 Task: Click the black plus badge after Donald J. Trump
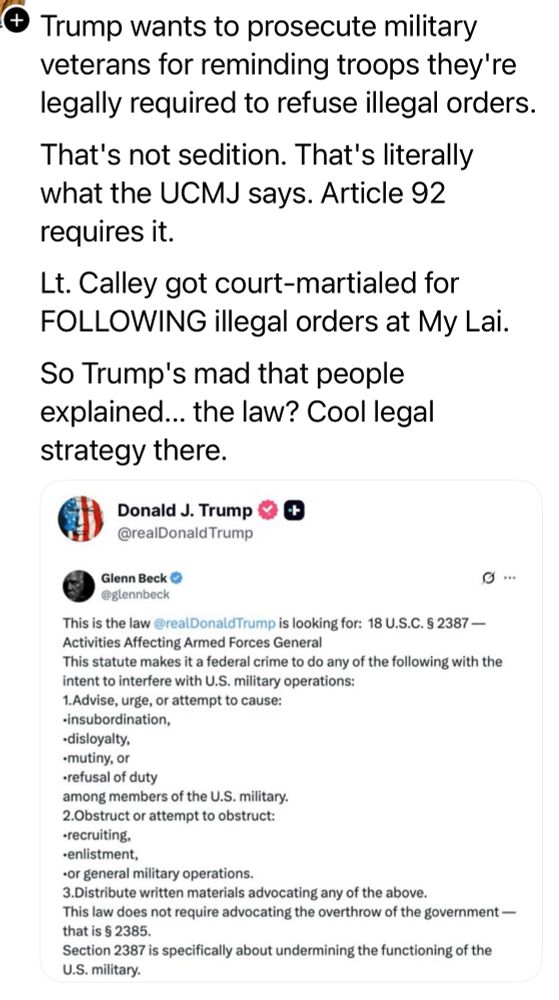pyautogui.click(x=294, y=511)
